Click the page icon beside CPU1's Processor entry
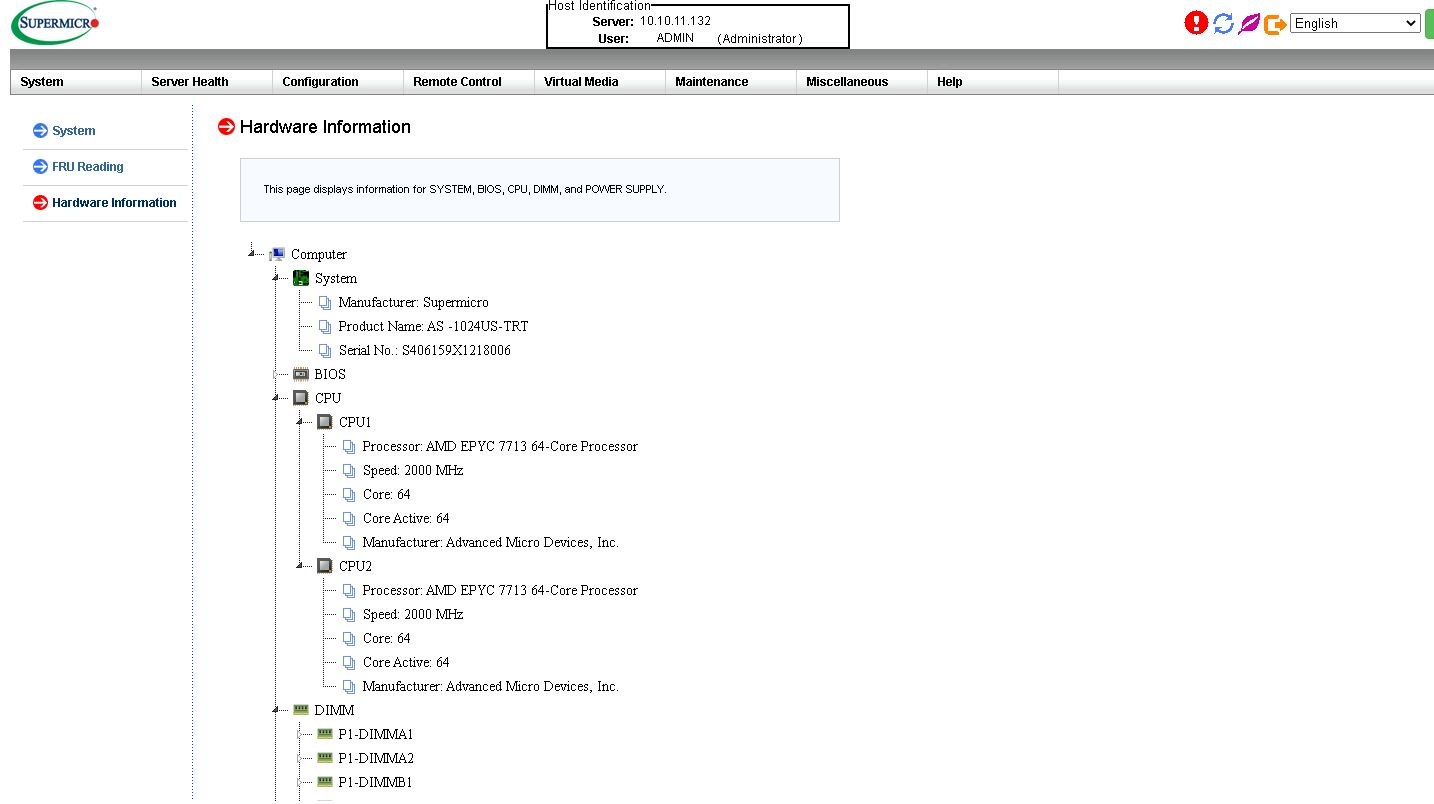This screenshot has width=1434, height=804. (349, 446)
